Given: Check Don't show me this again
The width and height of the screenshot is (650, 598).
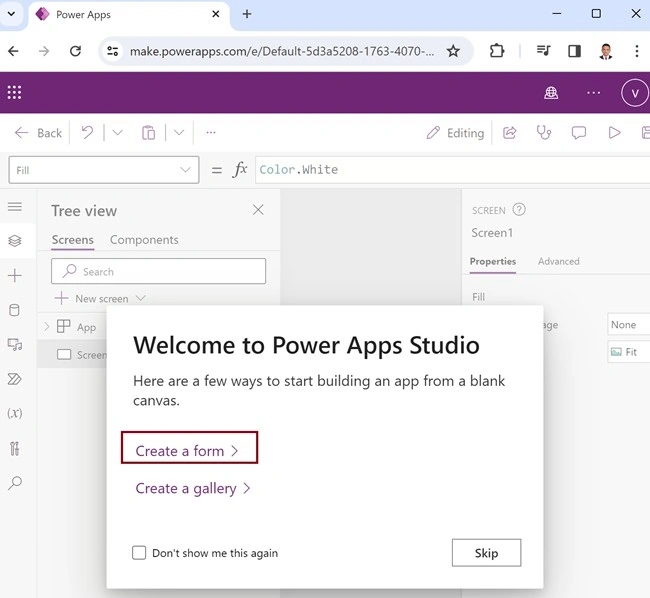Looking at the screenshot, I should (139, 553).
